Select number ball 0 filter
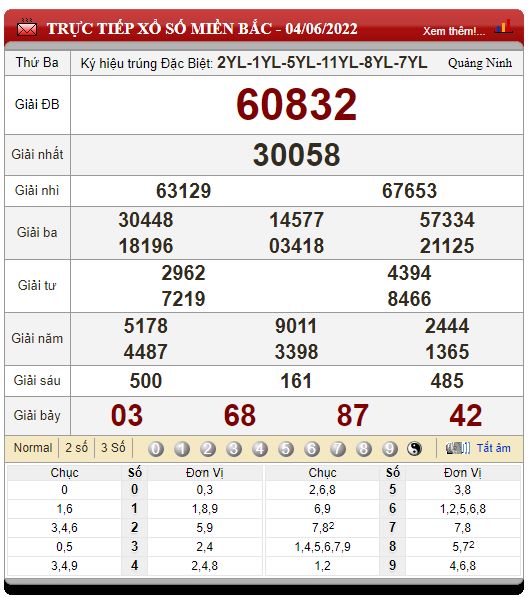 click(156, 449)
